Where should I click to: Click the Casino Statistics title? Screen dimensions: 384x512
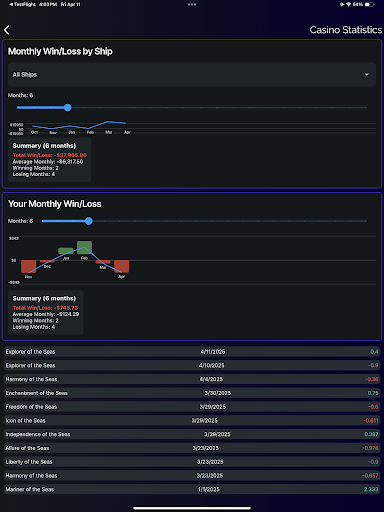click(x=346, y=30)
